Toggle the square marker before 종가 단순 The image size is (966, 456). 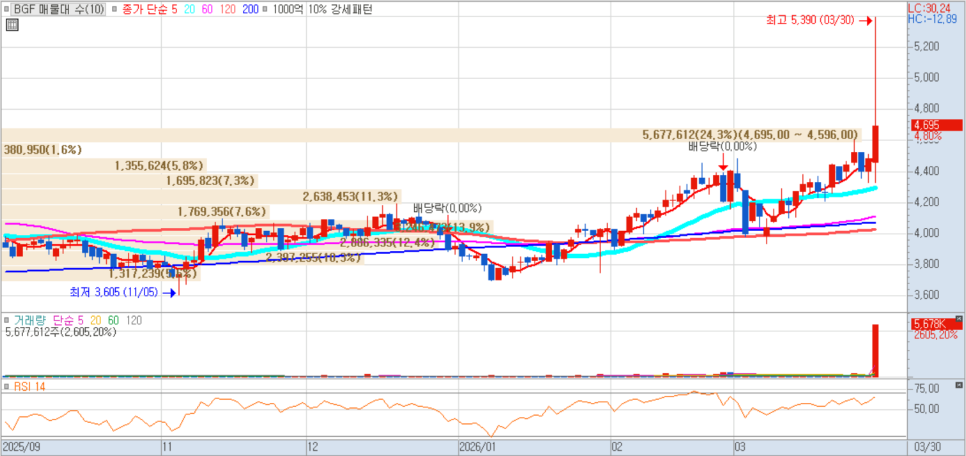(114, 9)
